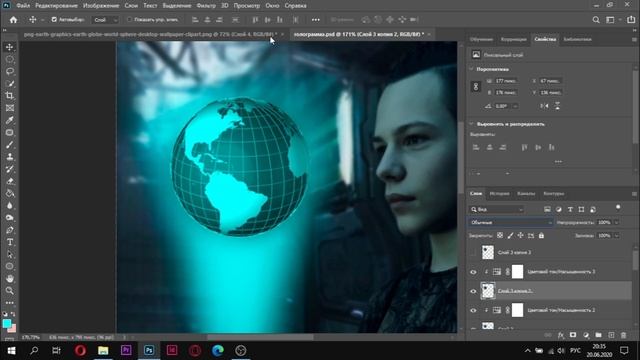Click the width W input field
The image size is (640, 360).
tap(506, 81)
